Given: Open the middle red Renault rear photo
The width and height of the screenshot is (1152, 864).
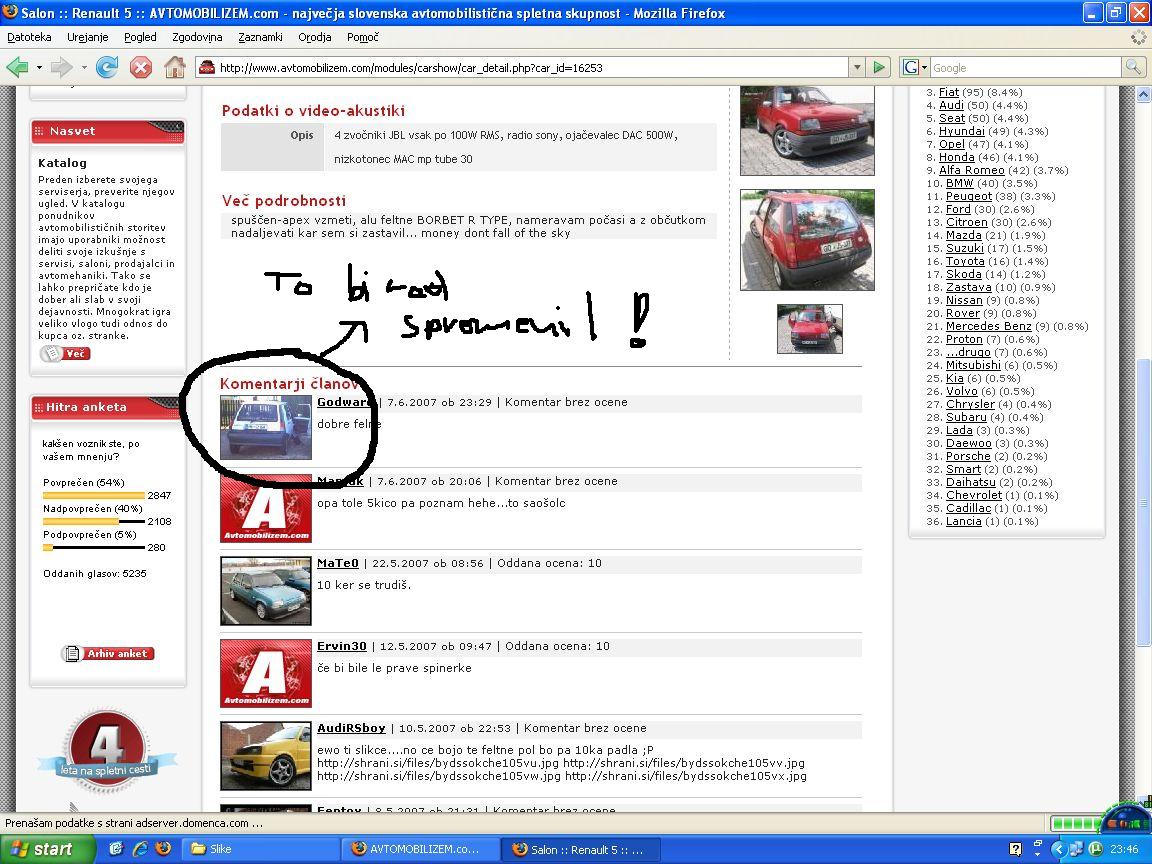Looking at the screenshot, I should coord(807,240).
